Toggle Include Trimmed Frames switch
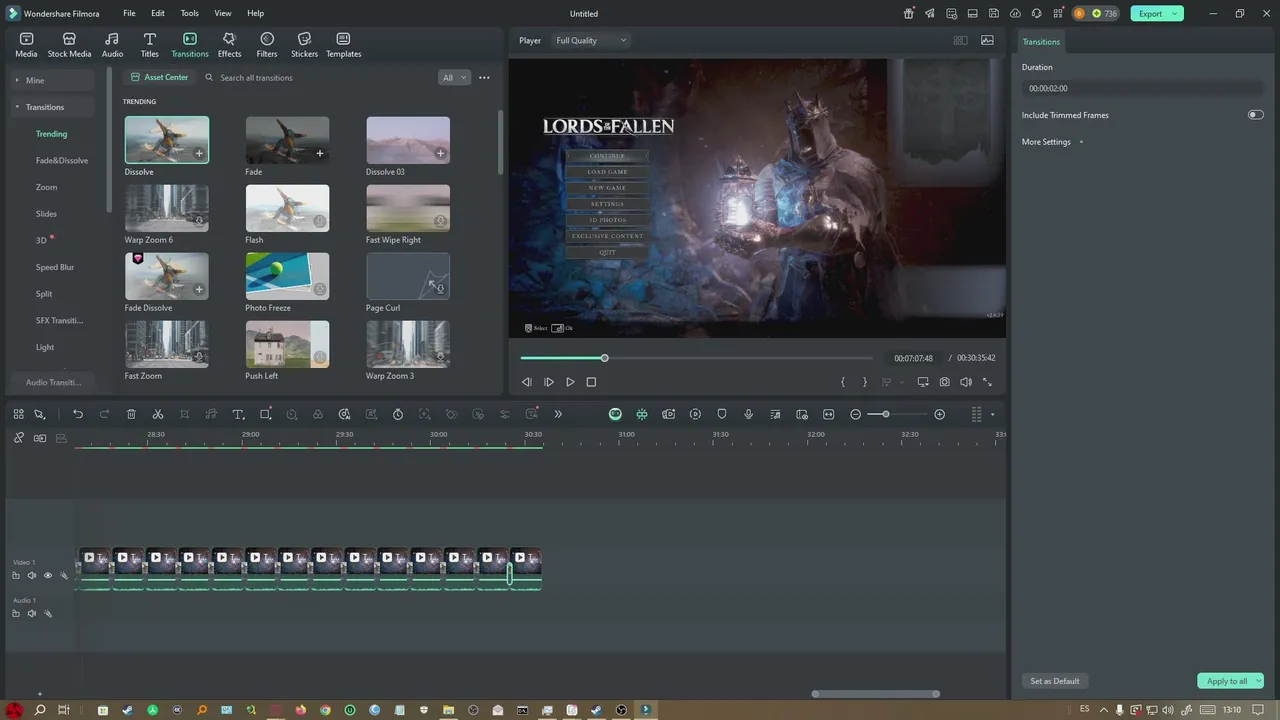The height and width of the screenshot is (720, 1280). point(1255,115)
